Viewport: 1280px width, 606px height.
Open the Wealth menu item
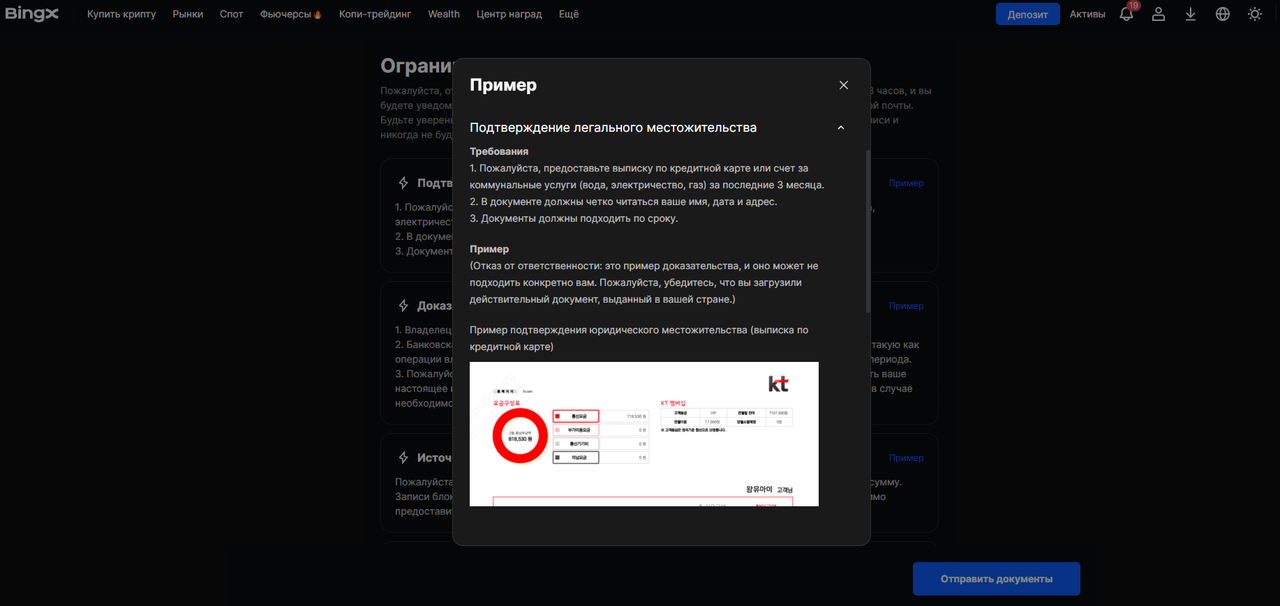(x=444, y=14)
